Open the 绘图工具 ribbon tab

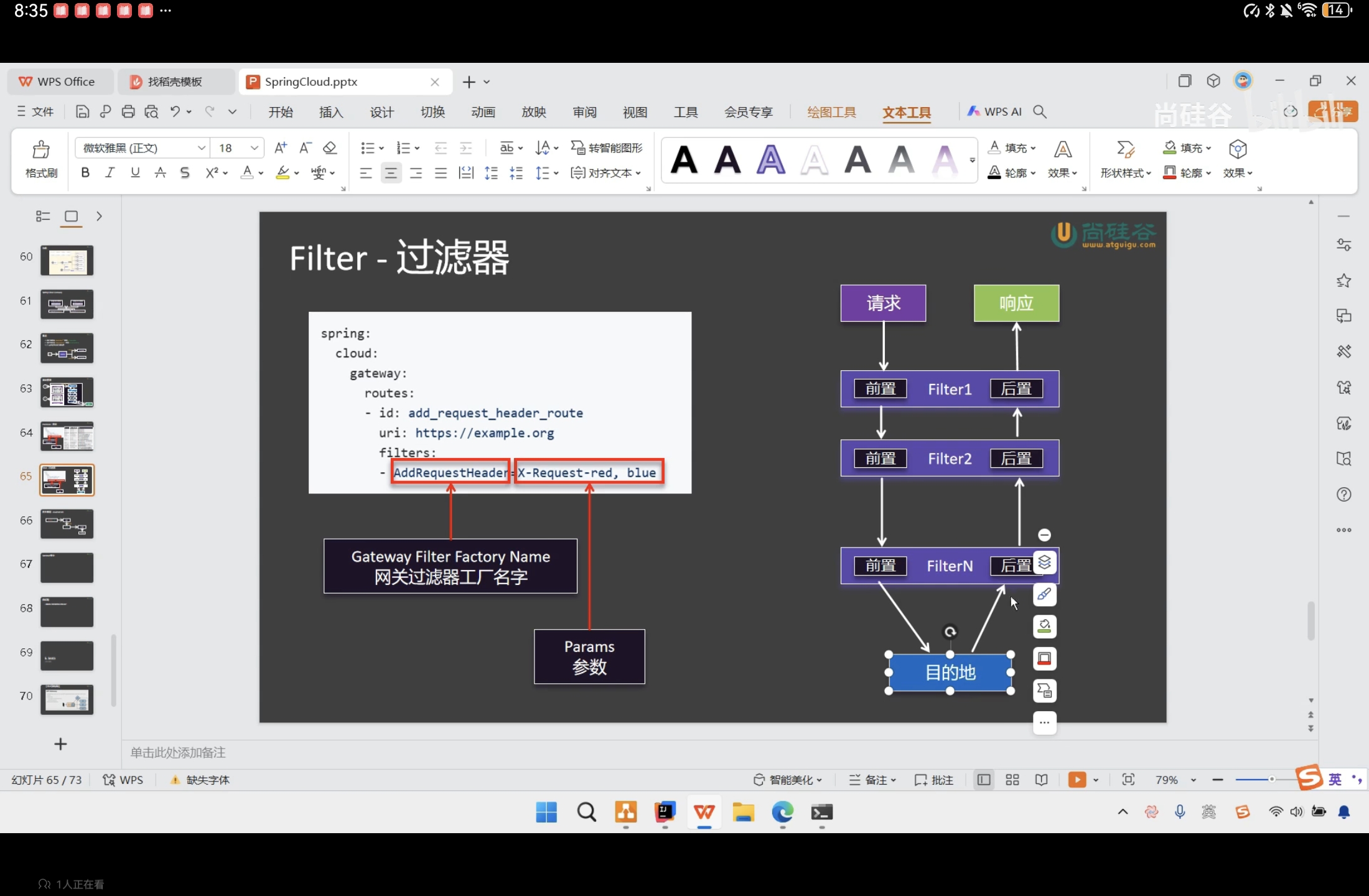click(831, 112)
